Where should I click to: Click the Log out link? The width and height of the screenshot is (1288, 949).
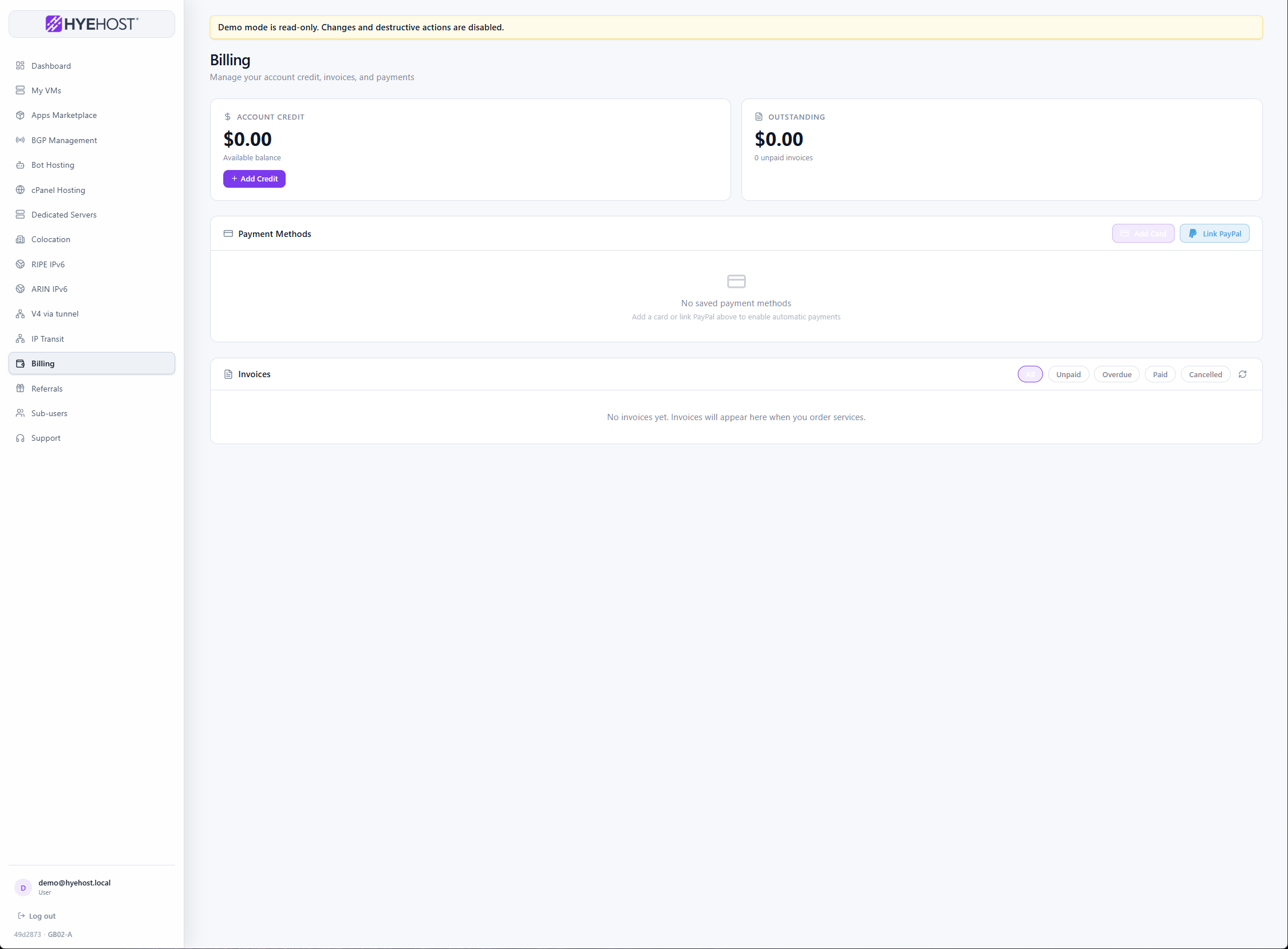click(x=37, y=916)
